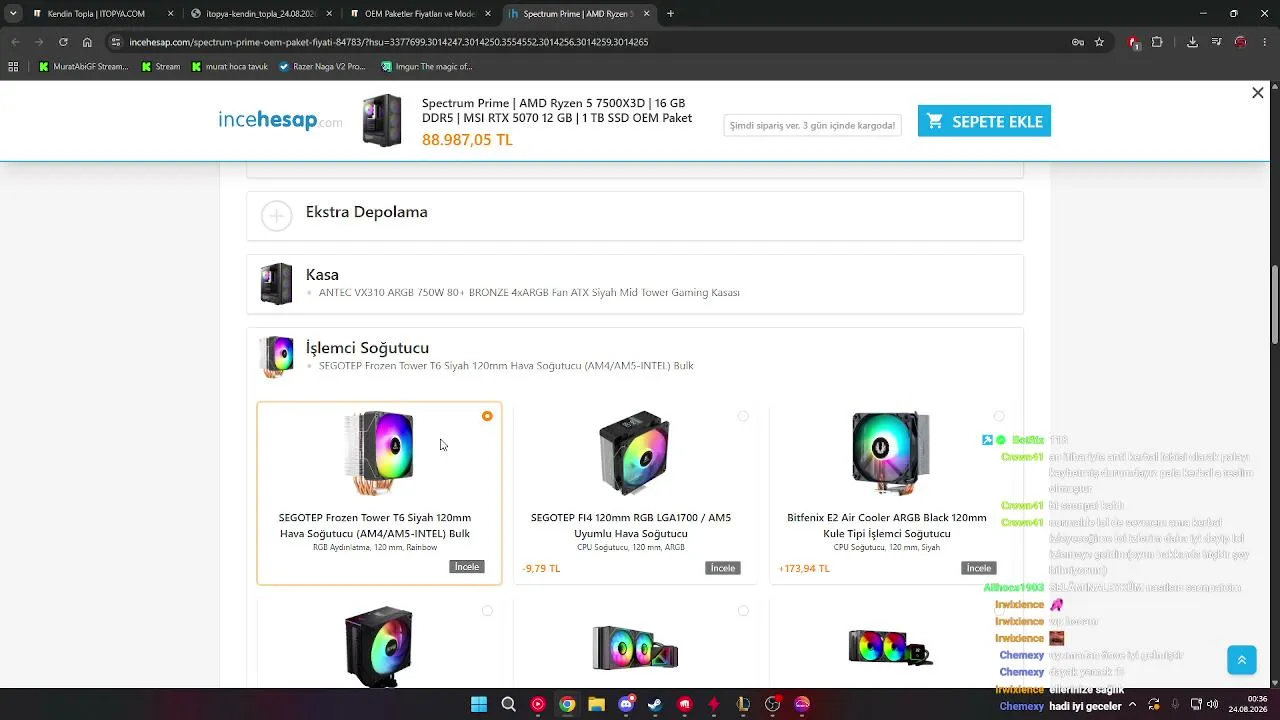
Task: Click the ANTEC VX310 ARGB case description
Action: [x=529, y=293]
